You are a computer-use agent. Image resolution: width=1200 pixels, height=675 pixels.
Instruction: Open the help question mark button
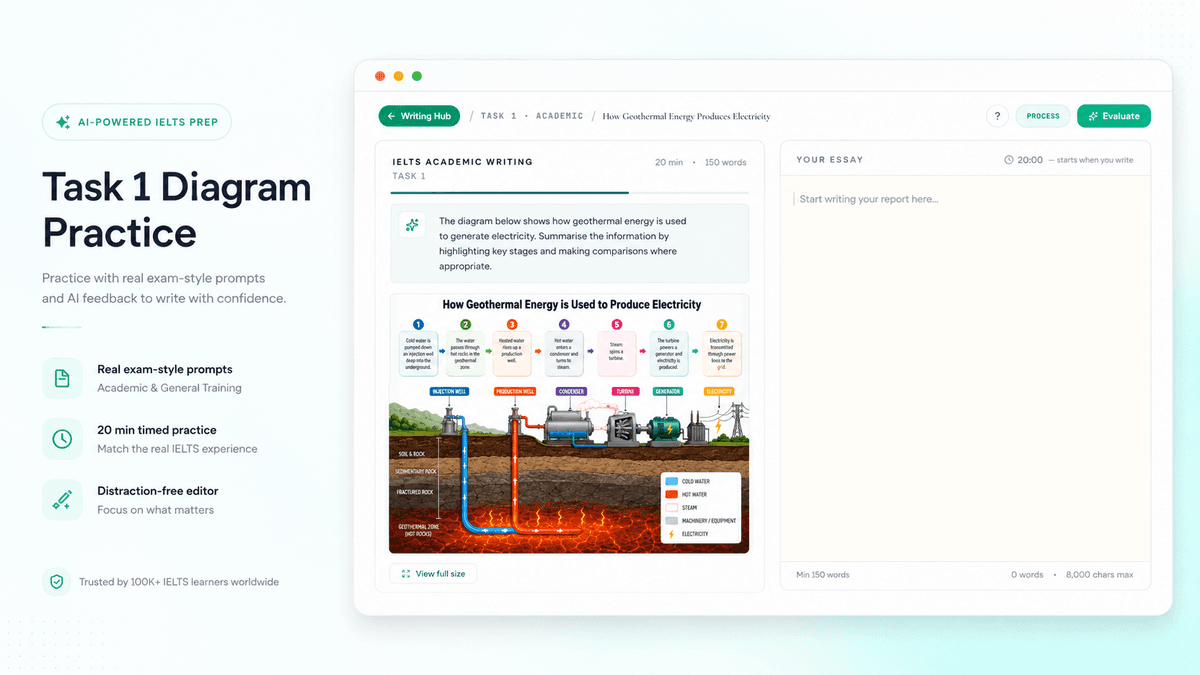tap(997, 116)
